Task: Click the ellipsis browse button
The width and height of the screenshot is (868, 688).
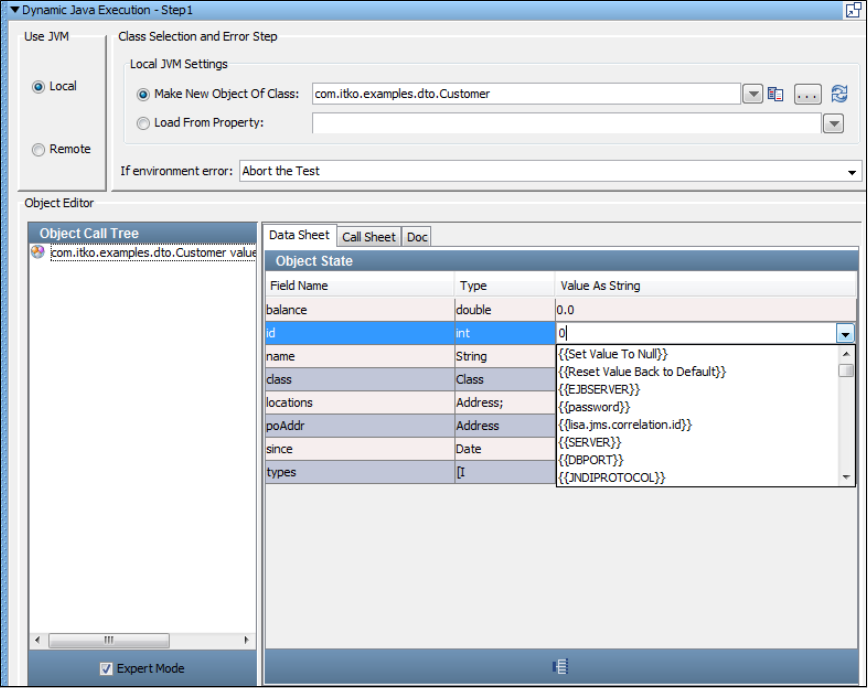Action: point(808,94)
